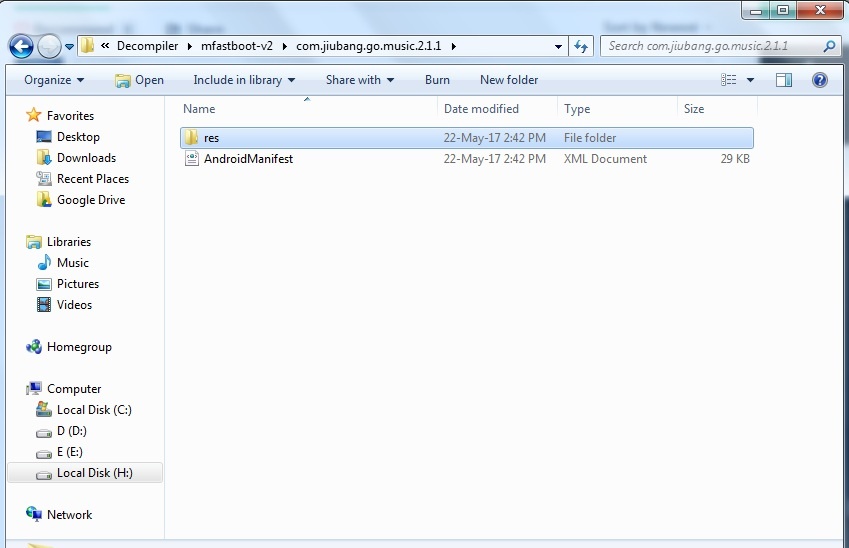The height and width of the screenshot is (548, 849).
Task: Go back with the blue Back arrow
Action: [21, 47]
